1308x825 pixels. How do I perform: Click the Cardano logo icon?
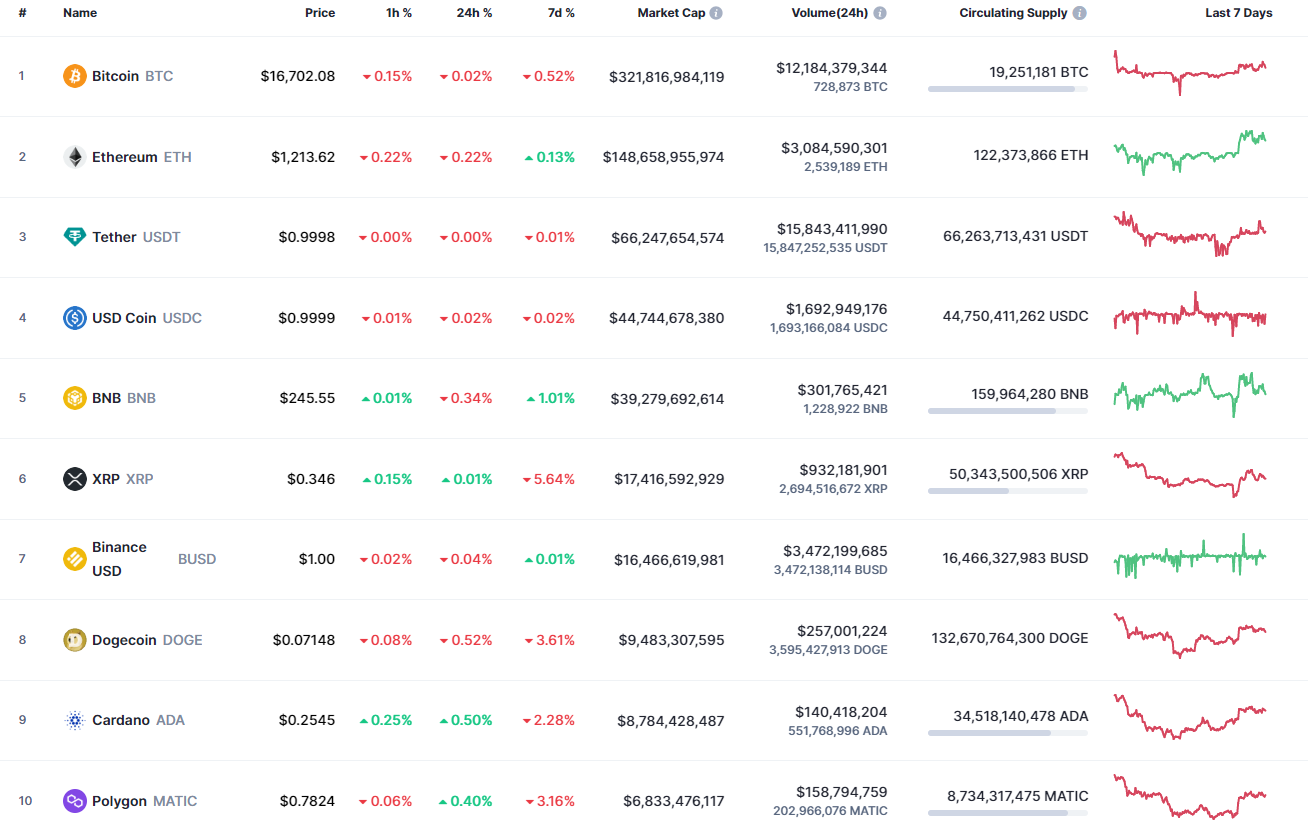click(x=75, y=719)
